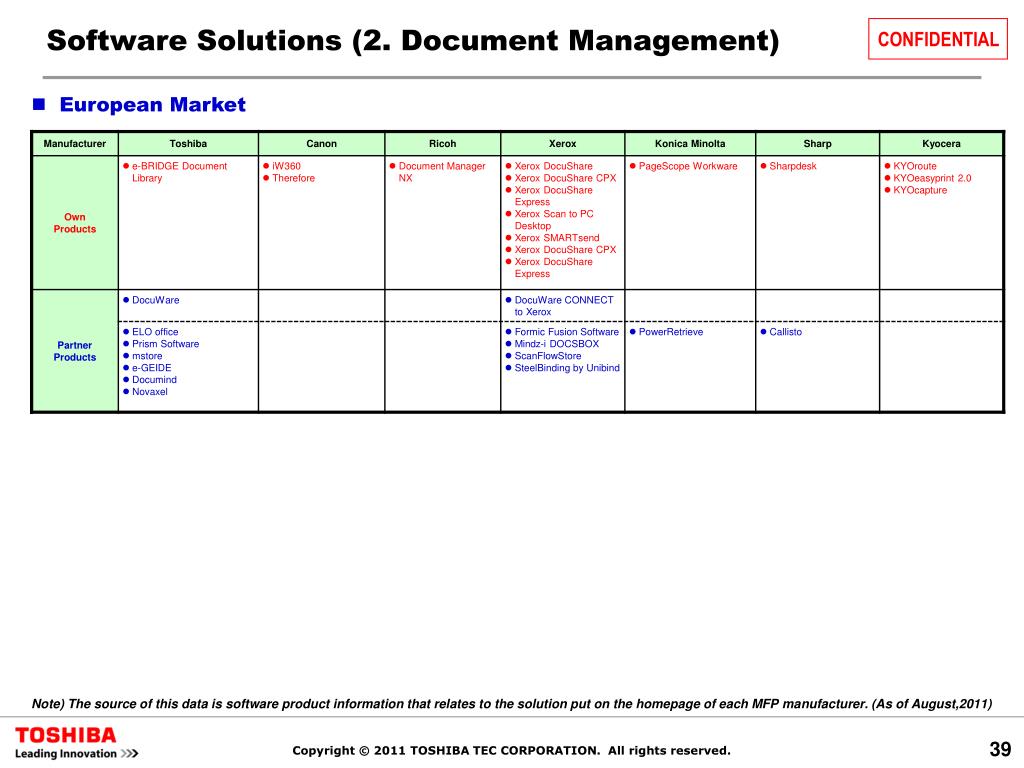Click the 'Sharp' column header

coord(818,144)
